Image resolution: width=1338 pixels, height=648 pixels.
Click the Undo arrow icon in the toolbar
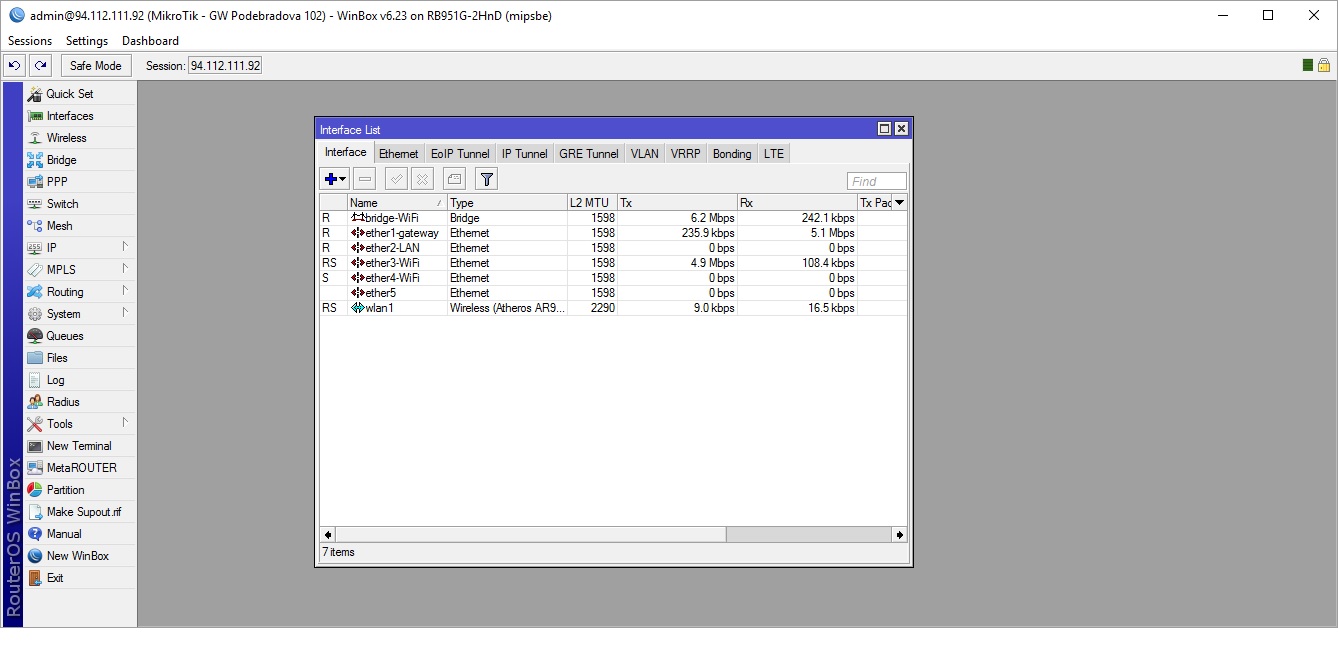[14, 66]
